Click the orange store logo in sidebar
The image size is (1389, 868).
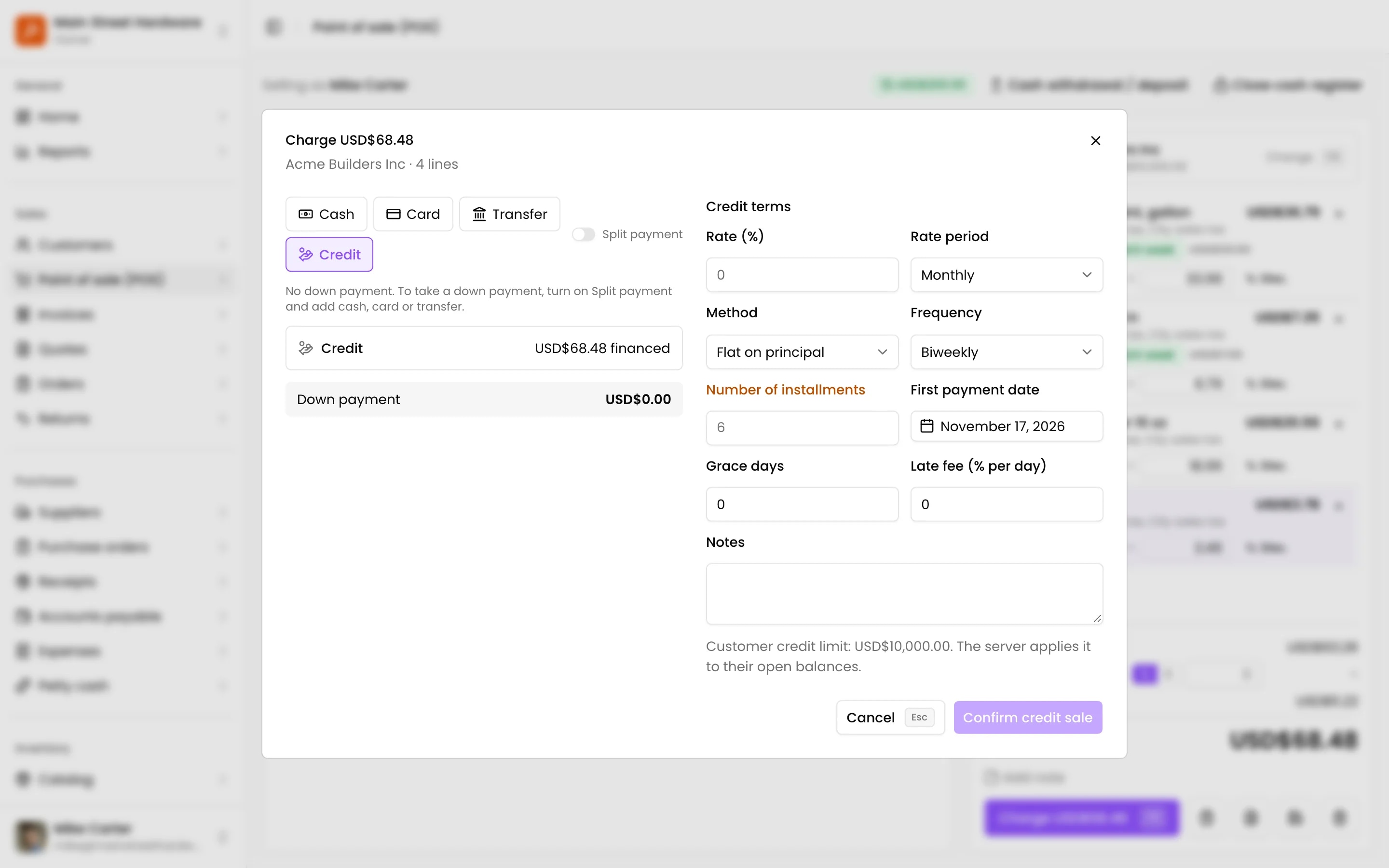[x=30, y=30]
